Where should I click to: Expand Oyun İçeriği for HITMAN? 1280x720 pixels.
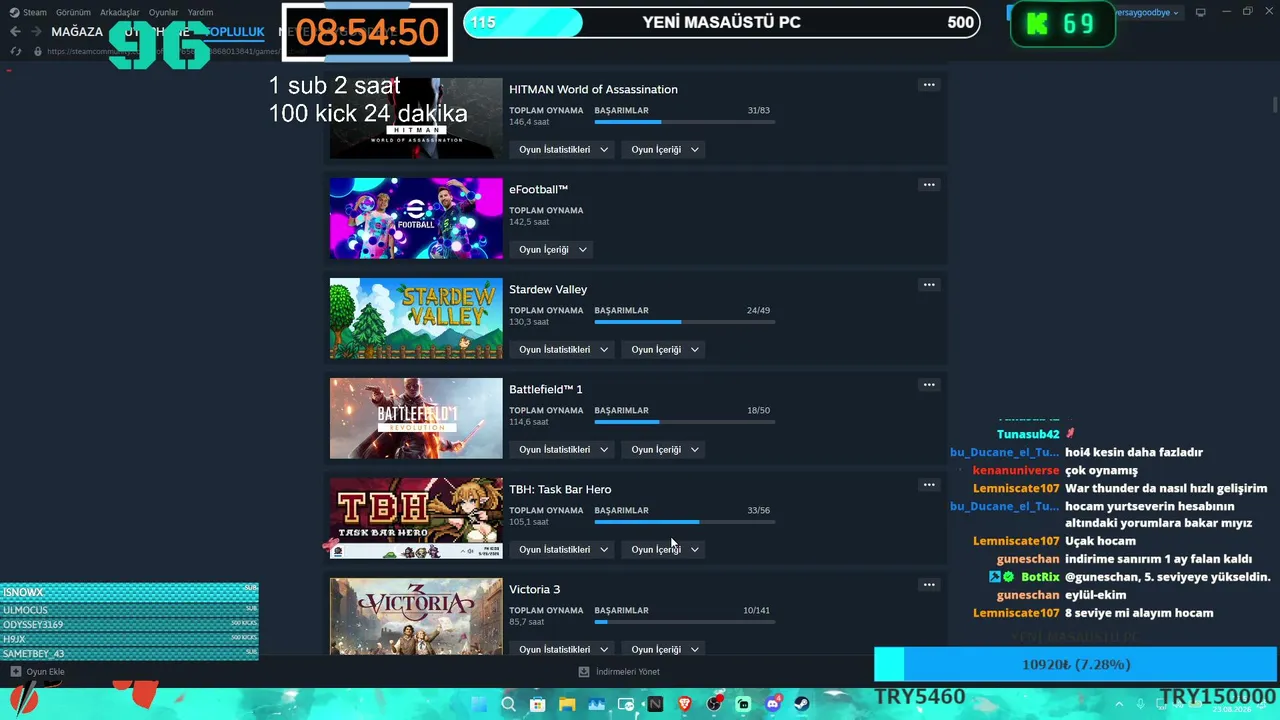tap(665, 150)
